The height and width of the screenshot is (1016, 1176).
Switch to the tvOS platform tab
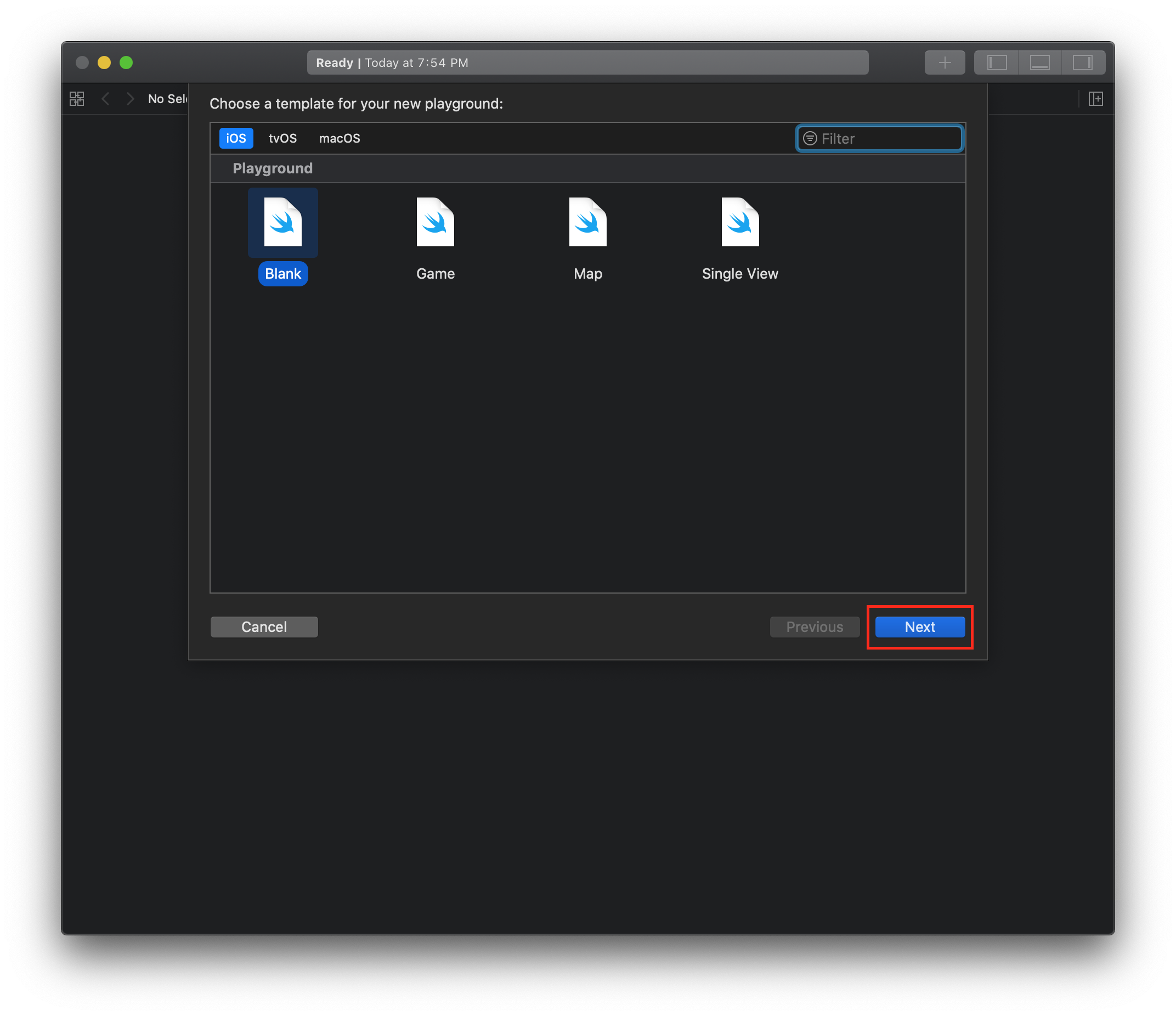tap(282, 138)
